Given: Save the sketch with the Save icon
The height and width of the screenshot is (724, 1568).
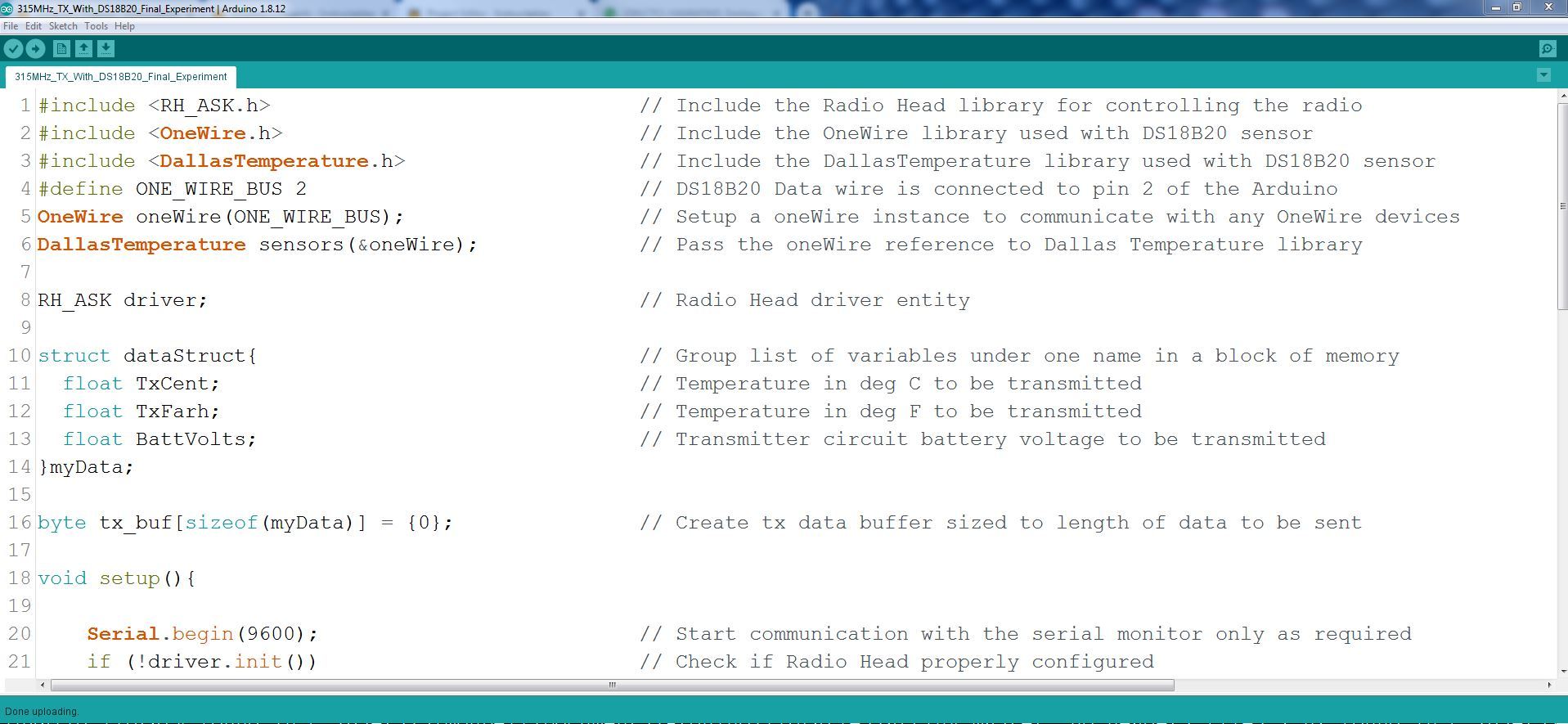Looking at the screenshot, I should point(106,49).
